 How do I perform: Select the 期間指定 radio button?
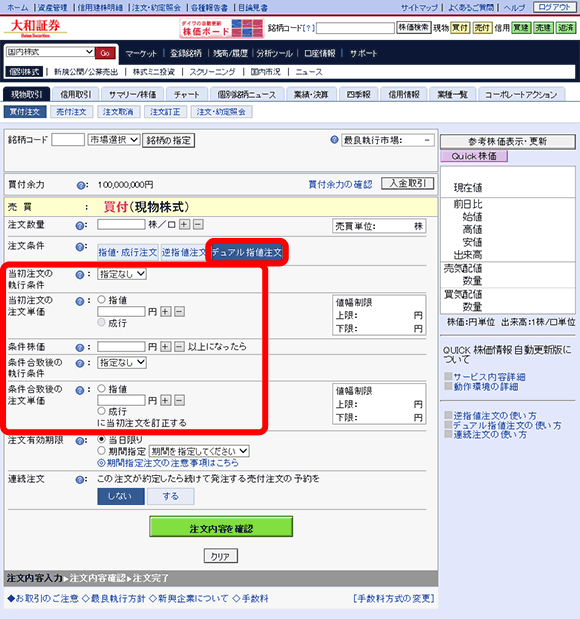coord(101,450)
